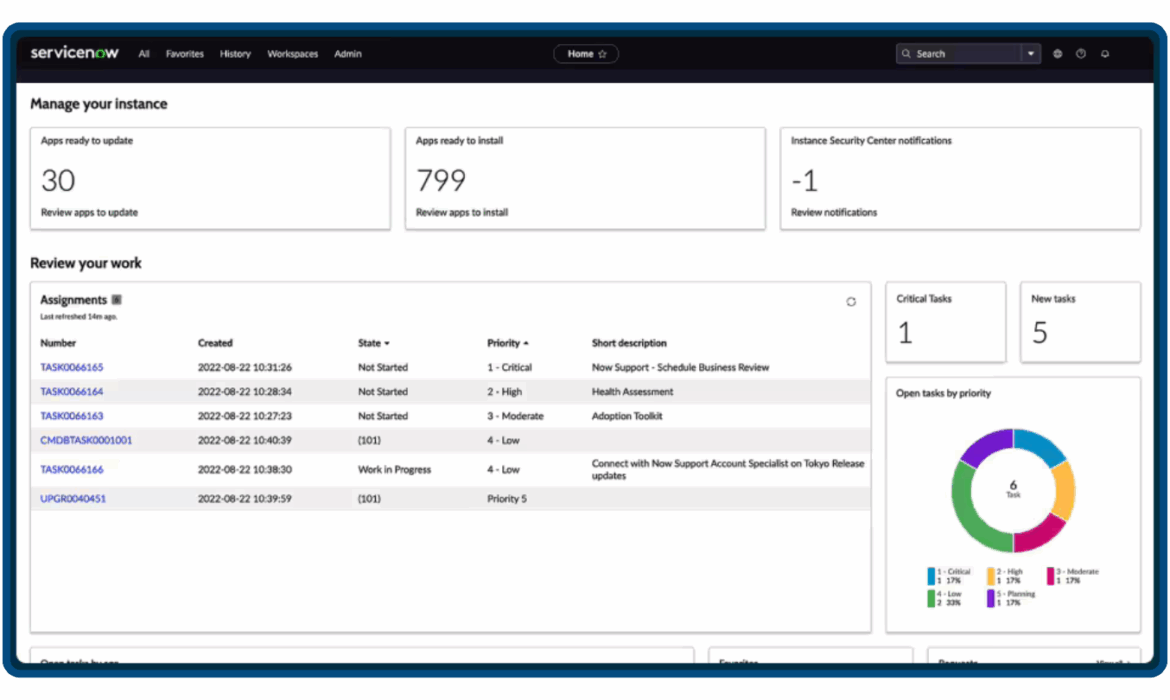Click Review notifications link
This screenshot has width=1170, height=700.
click(x=834, y=212)
